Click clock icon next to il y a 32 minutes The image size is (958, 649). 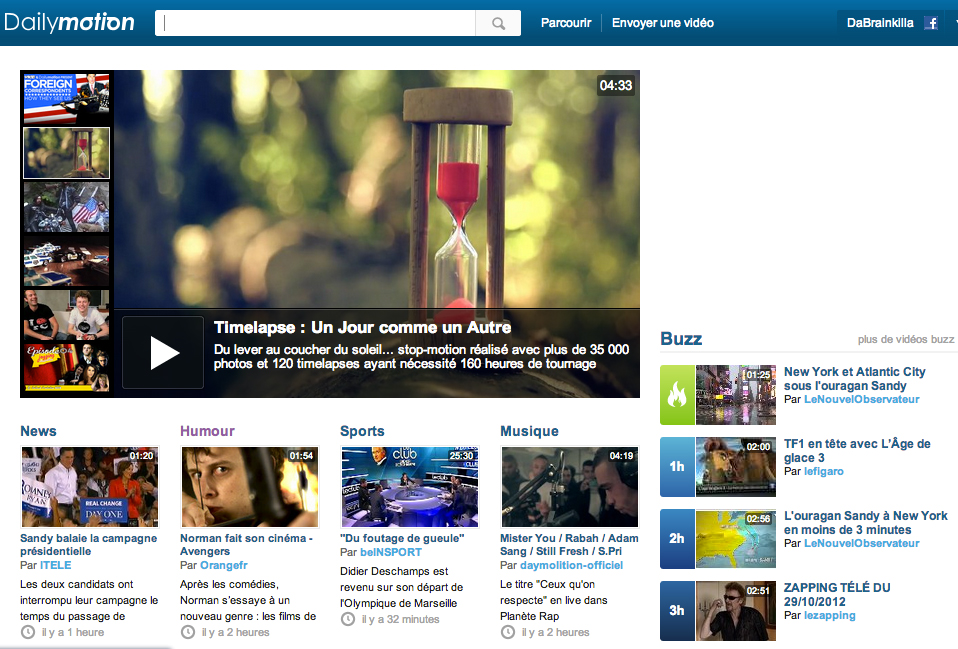(348, 619)
